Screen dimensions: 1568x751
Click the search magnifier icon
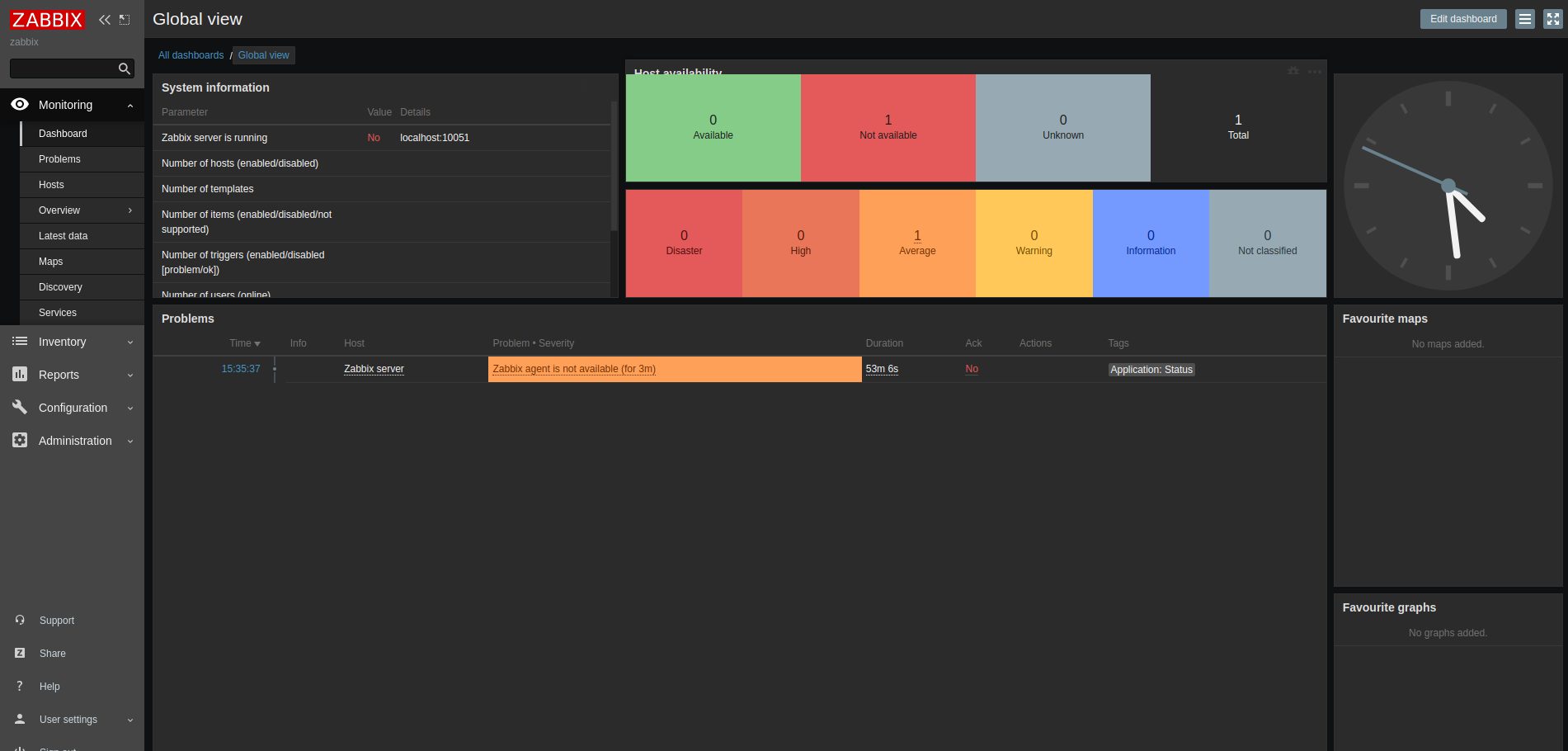point(125,68)
